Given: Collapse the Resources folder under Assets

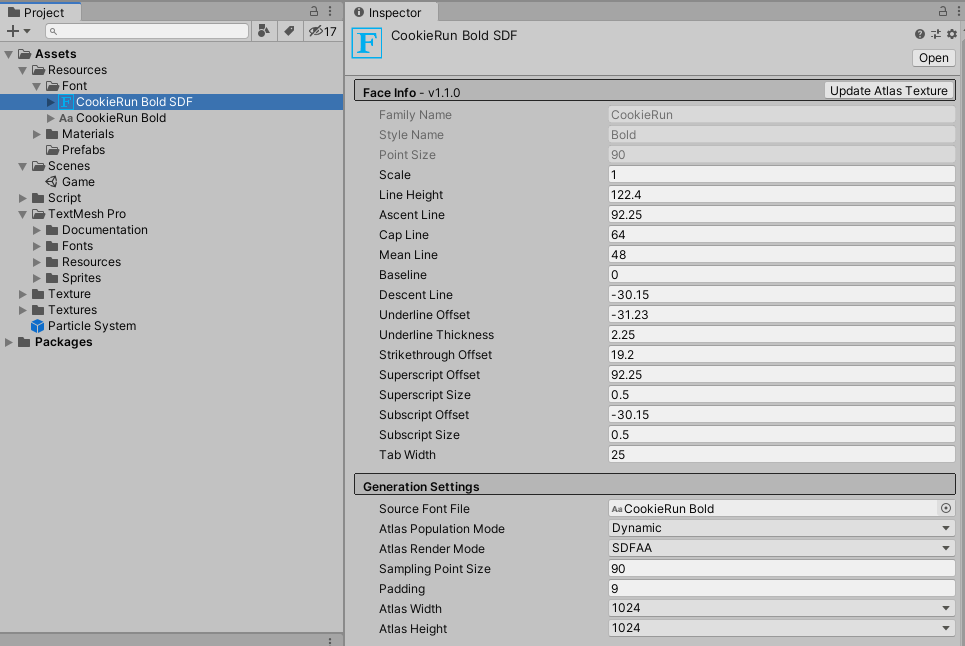Looking at the screenshot, I should (23, 70).
